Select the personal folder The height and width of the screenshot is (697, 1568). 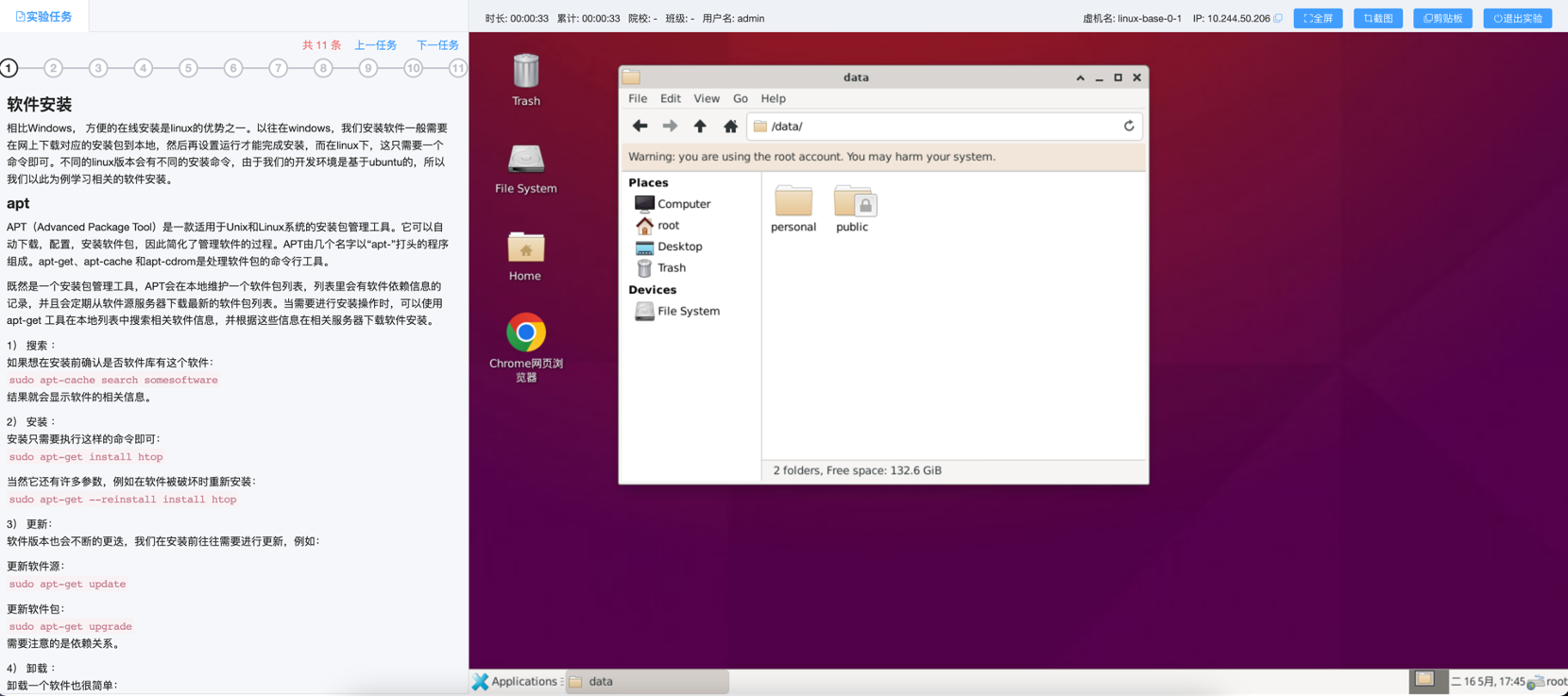tap(793, 204)
